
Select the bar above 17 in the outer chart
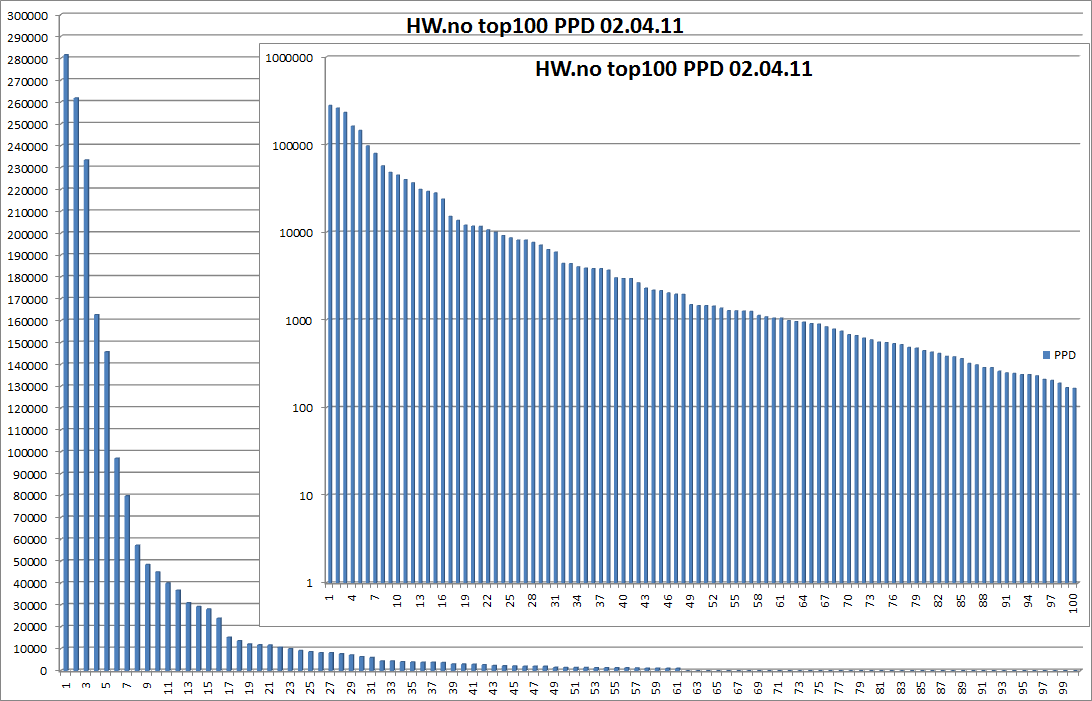coord(229,654)
